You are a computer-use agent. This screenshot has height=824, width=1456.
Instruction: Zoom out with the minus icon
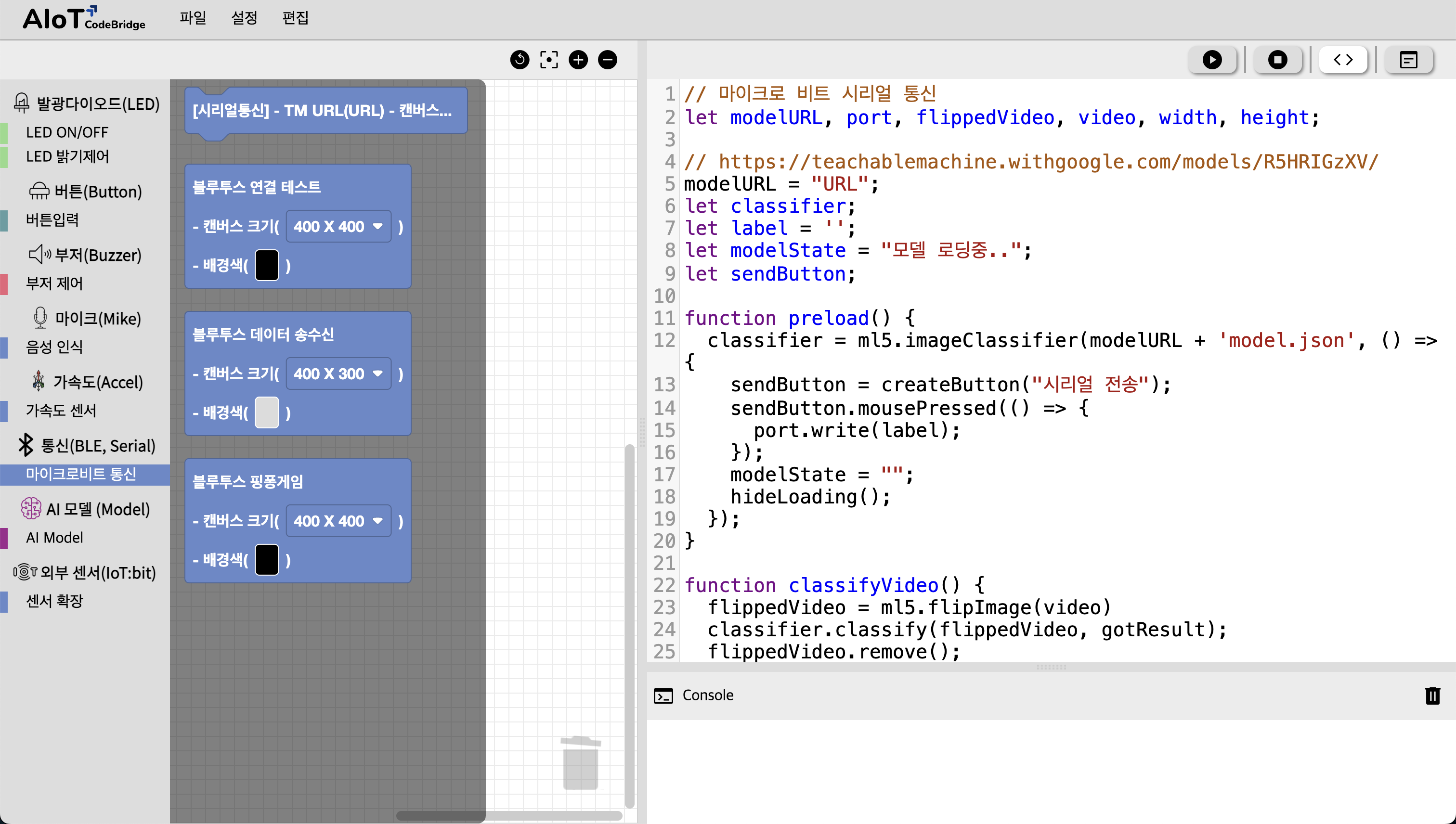pos(608,59)
